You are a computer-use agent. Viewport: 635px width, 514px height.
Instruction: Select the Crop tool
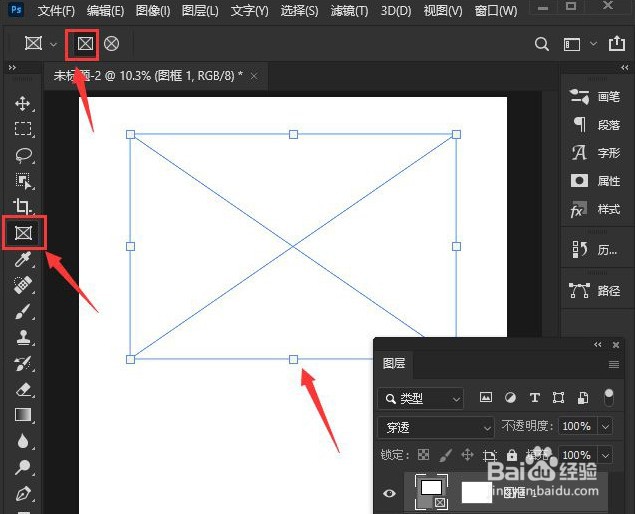click(23, 206)
